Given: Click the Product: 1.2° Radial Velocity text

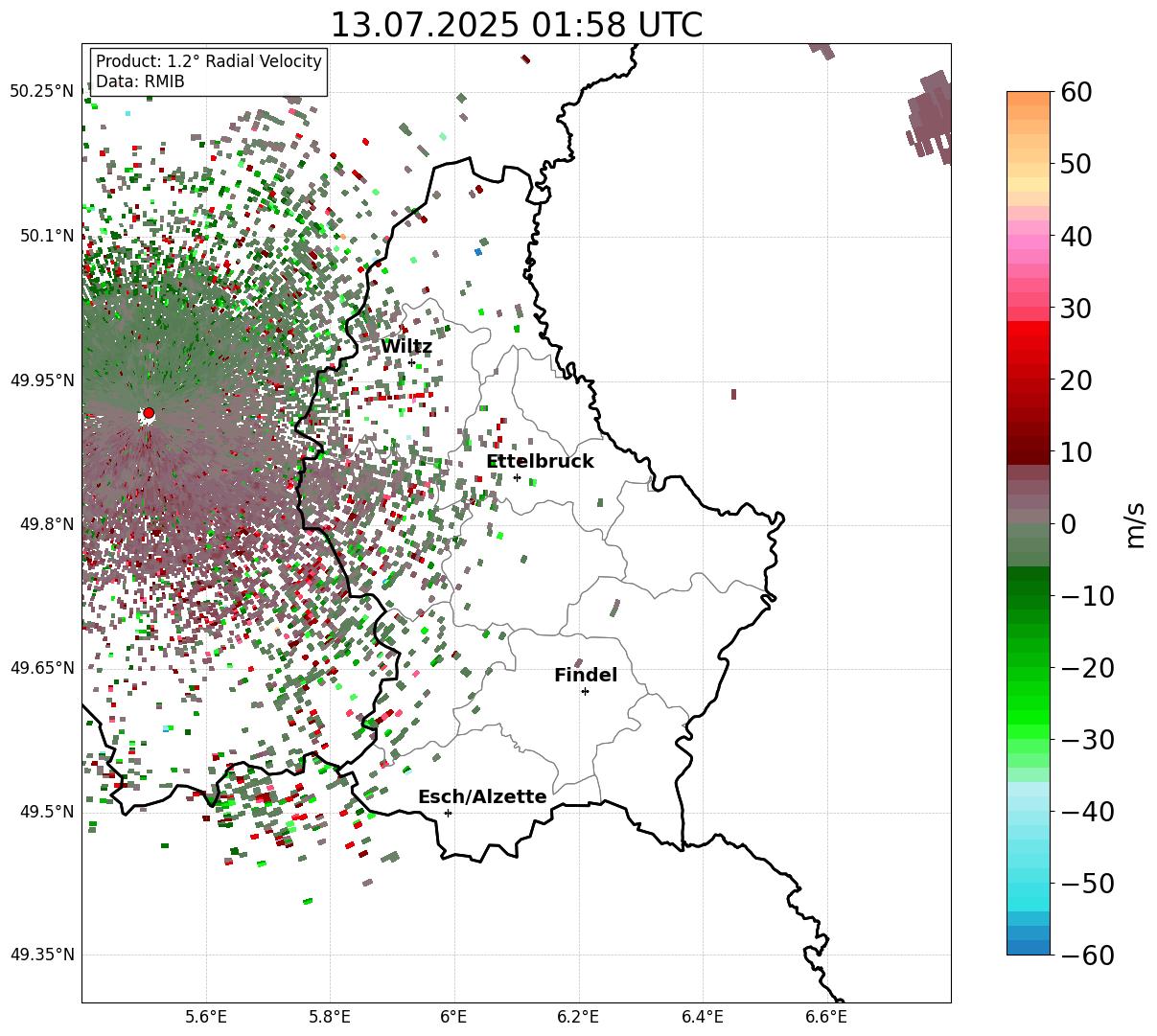Looking at the screenshot, I should [209, 61].
